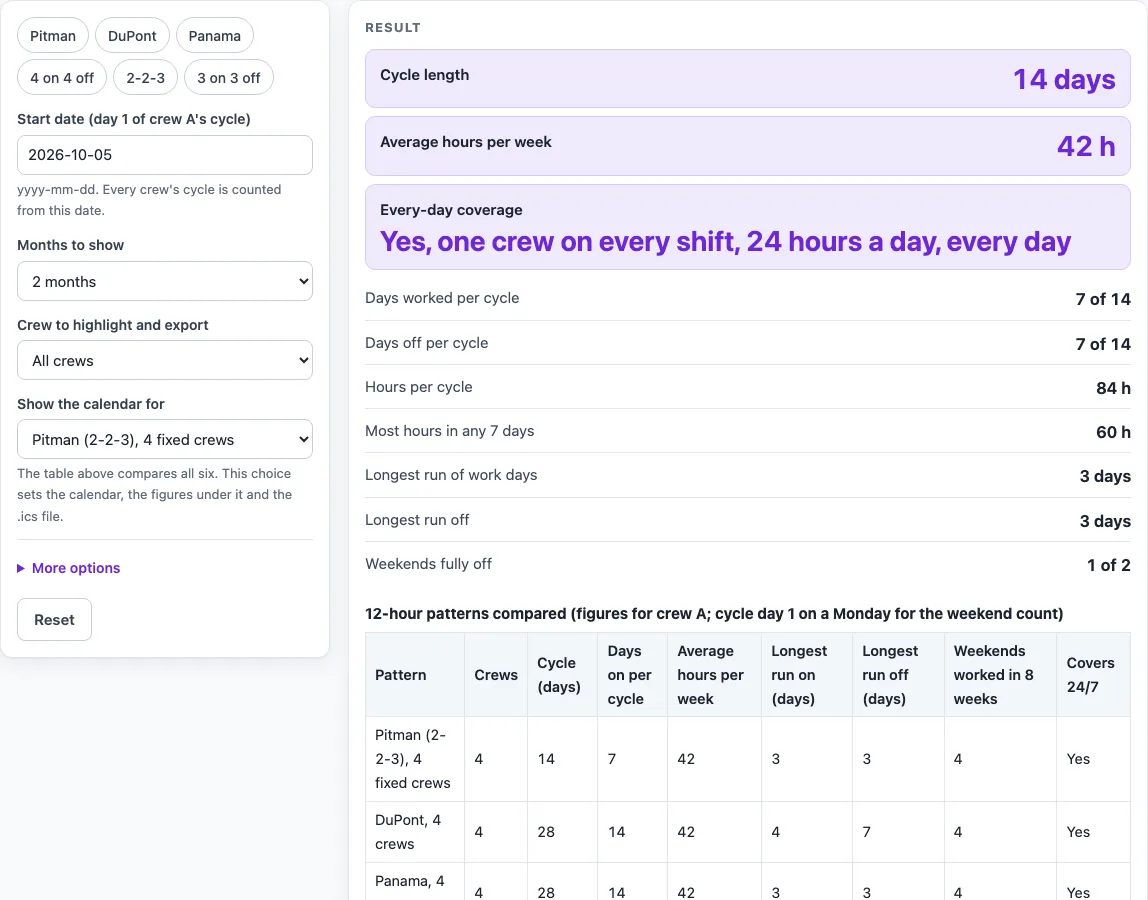Open the Crew to highlight dropdown

165,360
